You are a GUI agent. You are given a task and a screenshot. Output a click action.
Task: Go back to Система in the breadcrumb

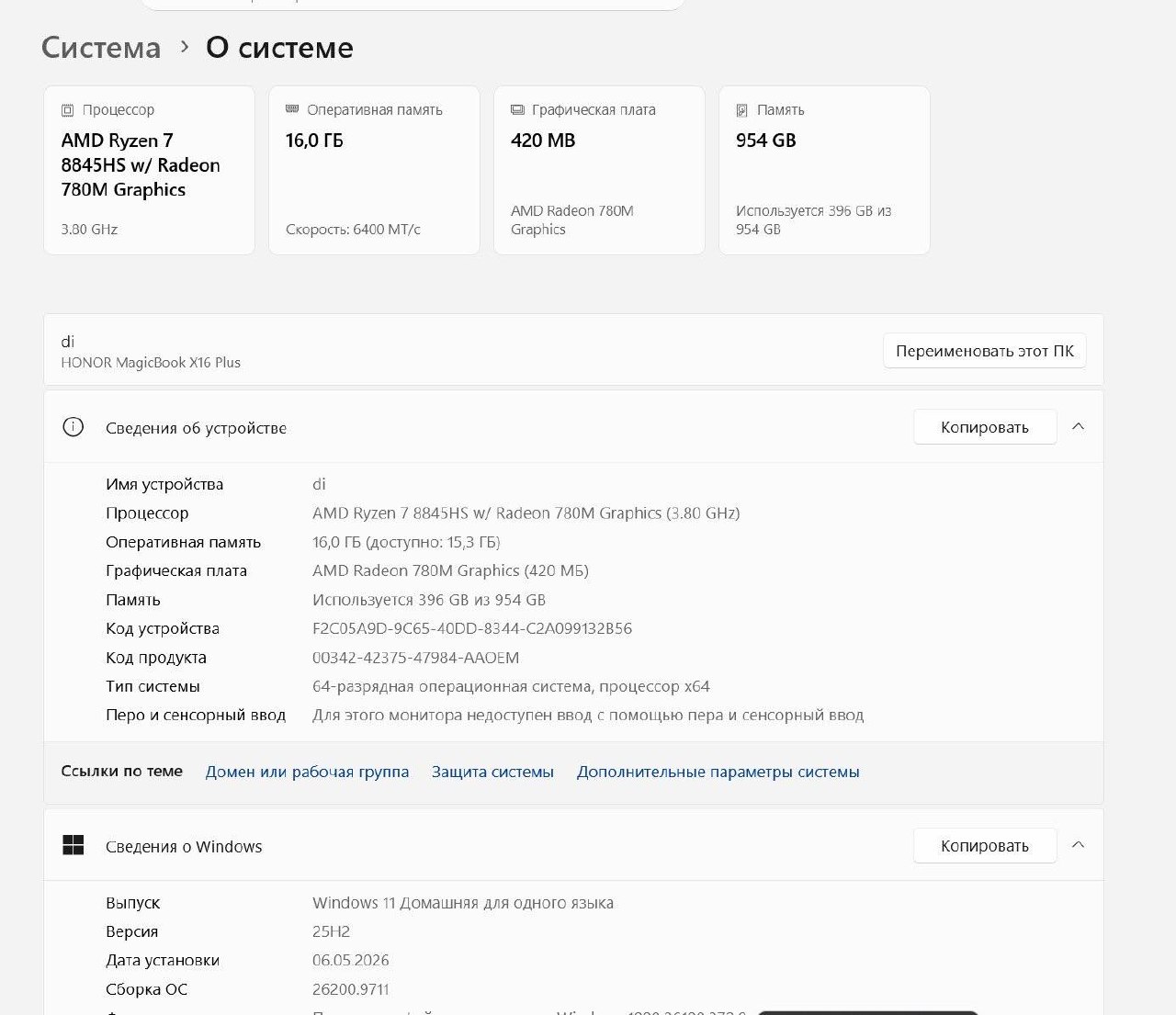[x=101, y=48]
